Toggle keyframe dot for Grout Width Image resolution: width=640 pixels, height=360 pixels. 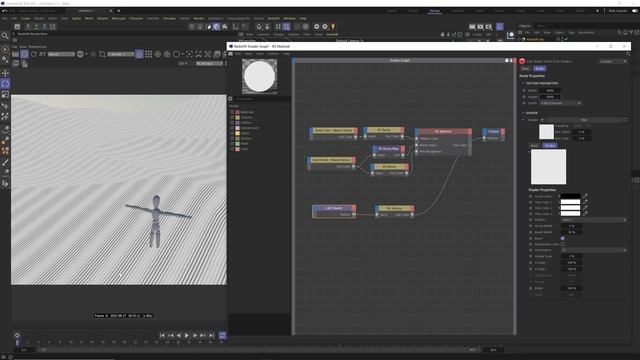[x=531, y=226]
